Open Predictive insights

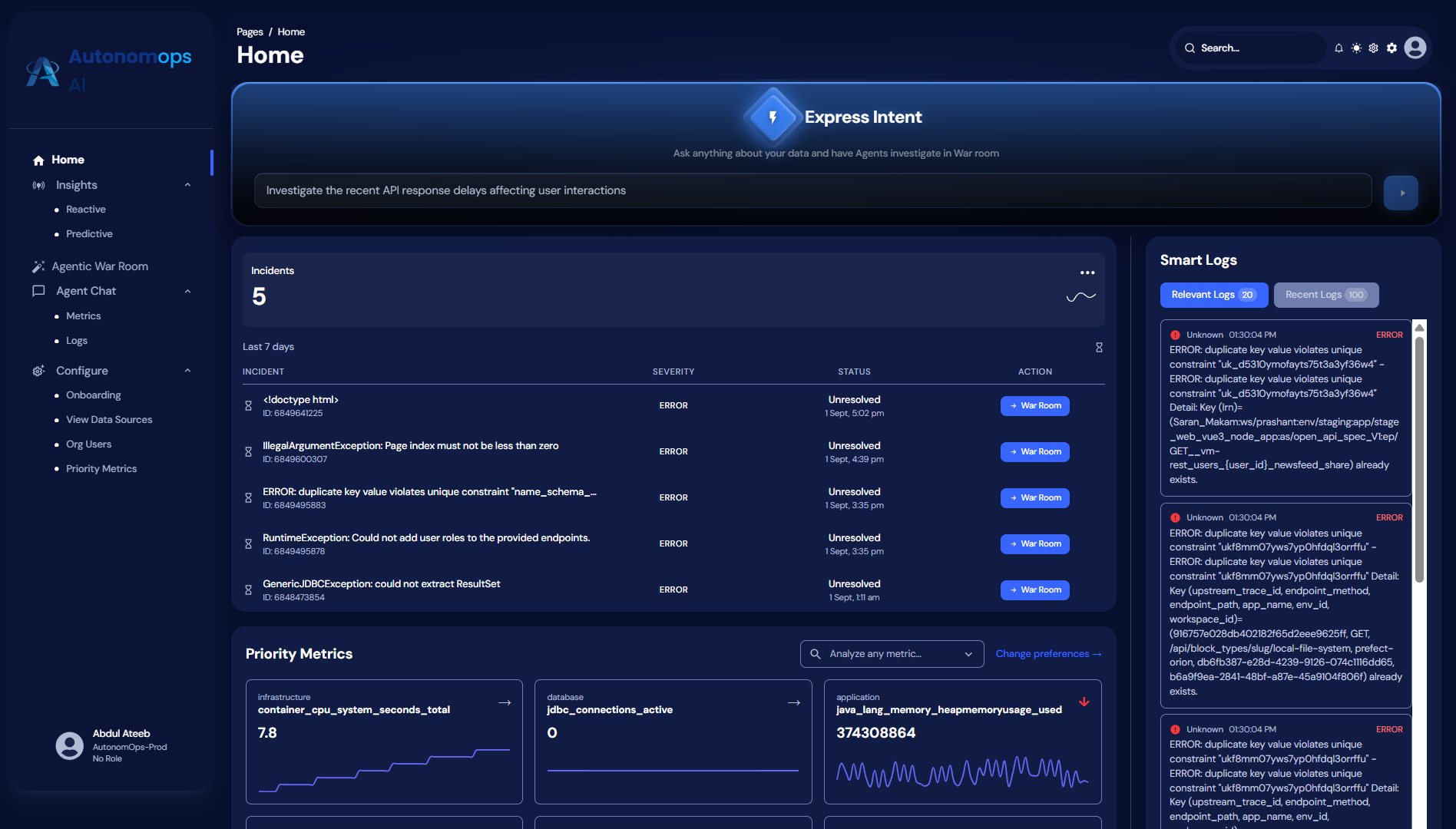89,234
